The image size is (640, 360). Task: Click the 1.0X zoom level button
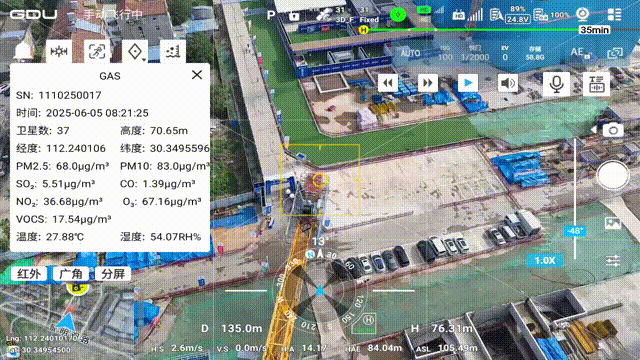click(544, 260)
